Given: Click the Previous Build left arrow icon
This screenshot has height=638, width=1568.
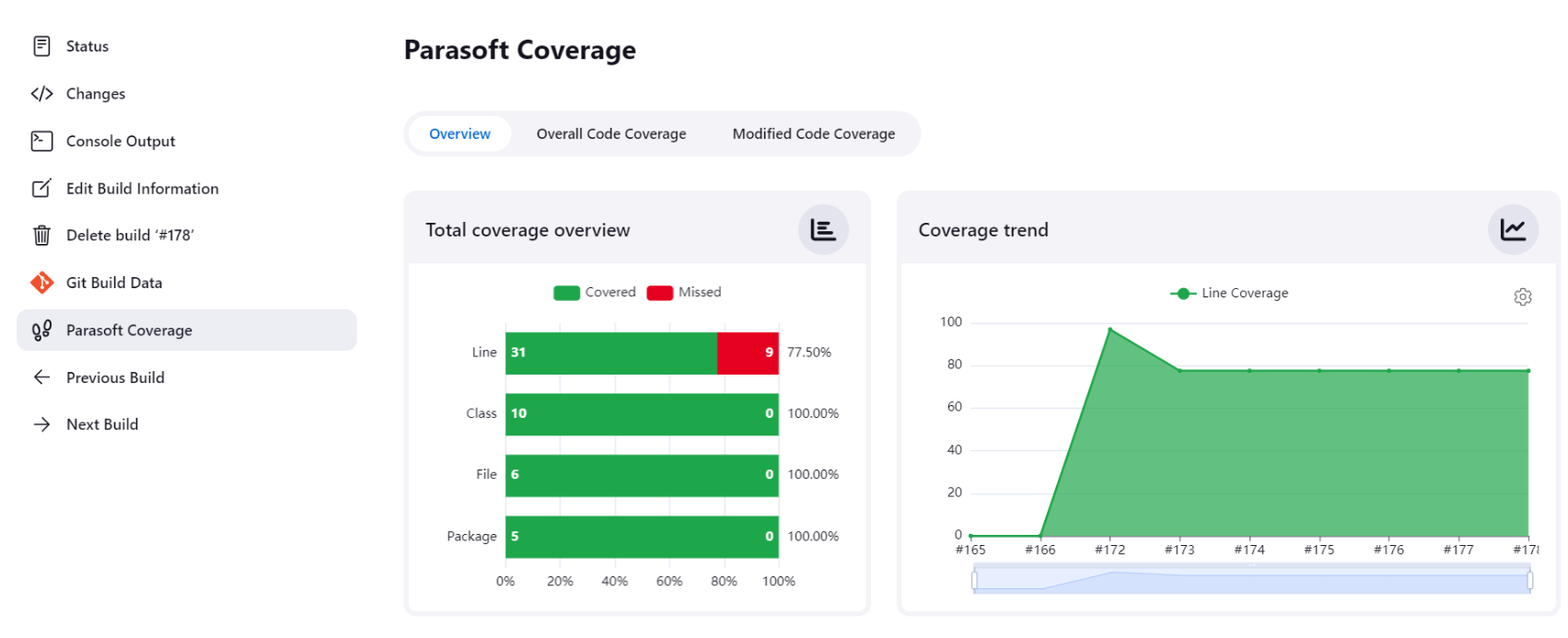Looking at the screenshot, I should pyautogui.click(x=41, y=377).
